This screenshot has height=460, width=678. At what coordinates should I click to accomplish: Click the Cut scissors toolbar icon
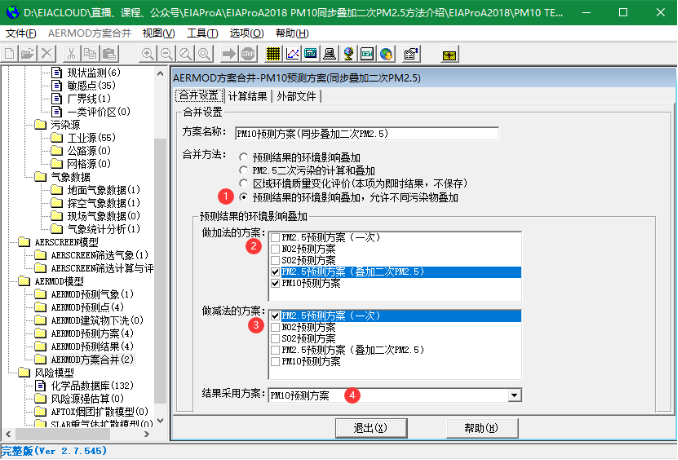71,54
